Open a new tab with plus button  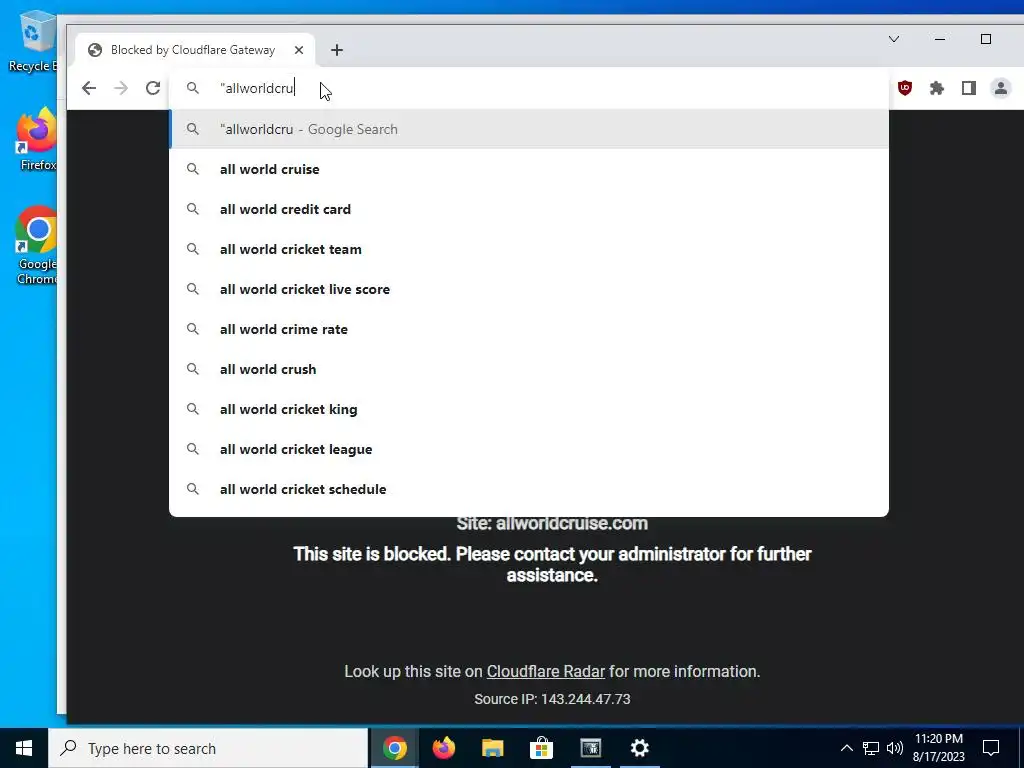coord(337,50)
